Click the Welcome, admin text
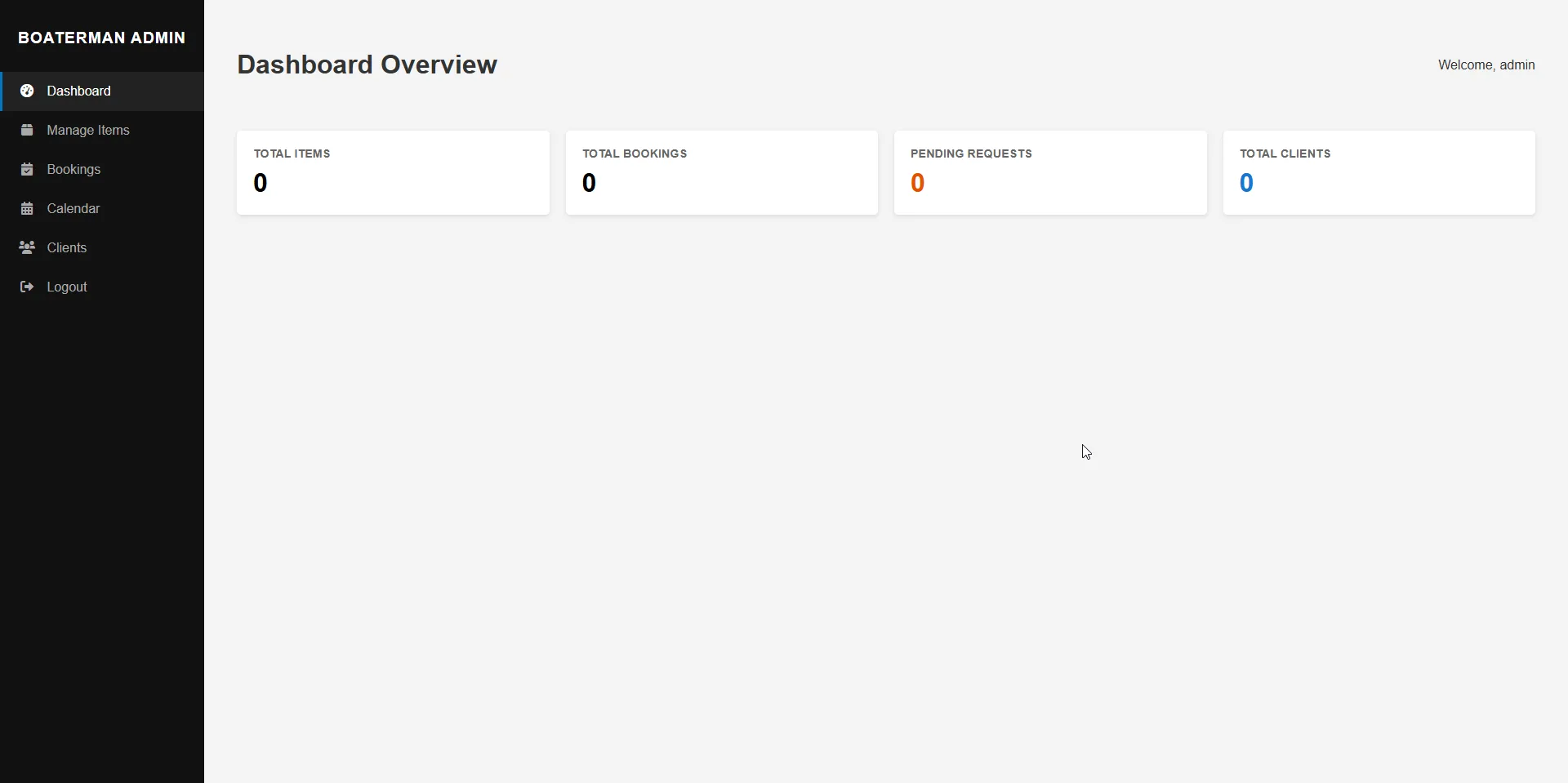 (x=1486, y=65)
